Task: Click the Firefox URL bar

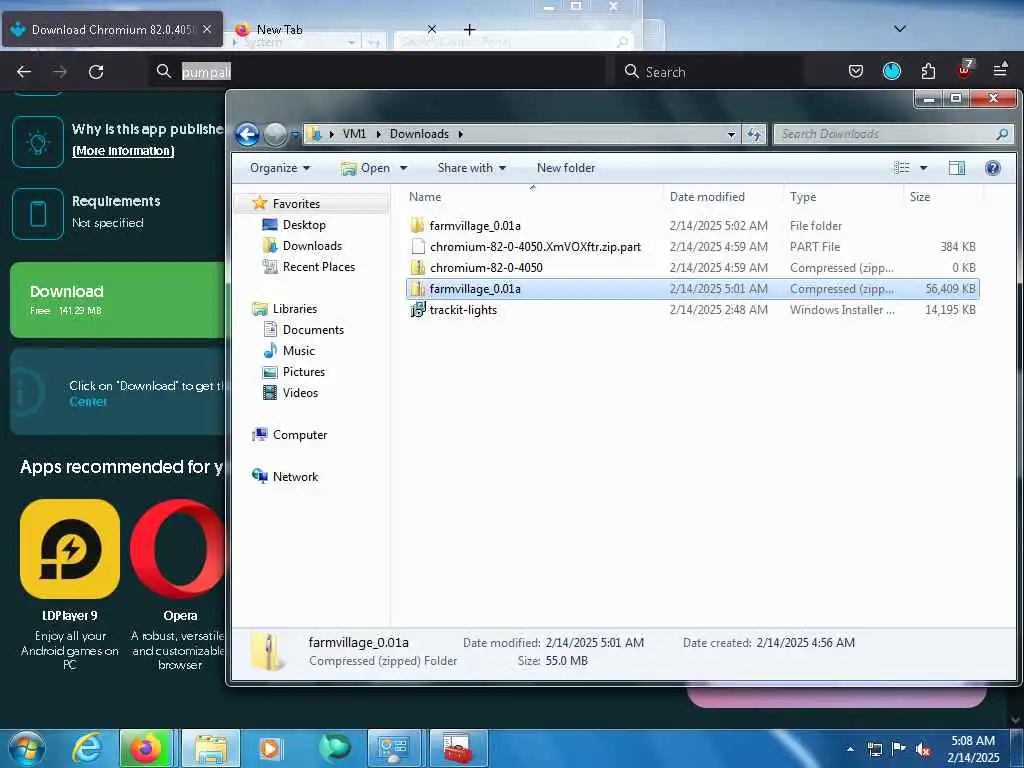Action: click(x=377, y=72)
